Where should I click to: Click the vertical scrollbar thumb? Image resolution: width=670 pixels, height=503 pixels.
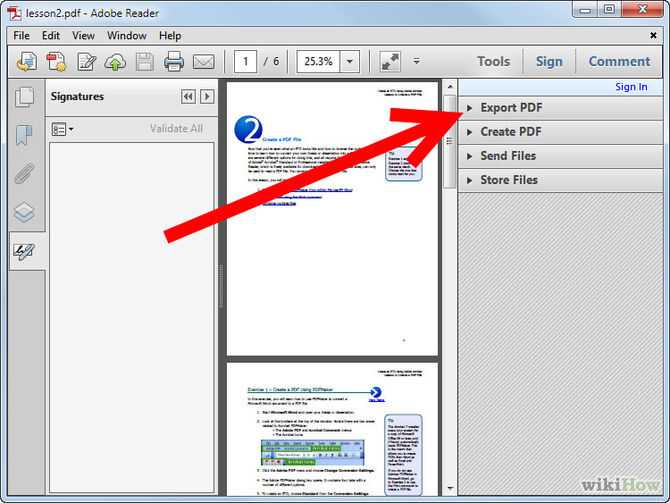450,142
